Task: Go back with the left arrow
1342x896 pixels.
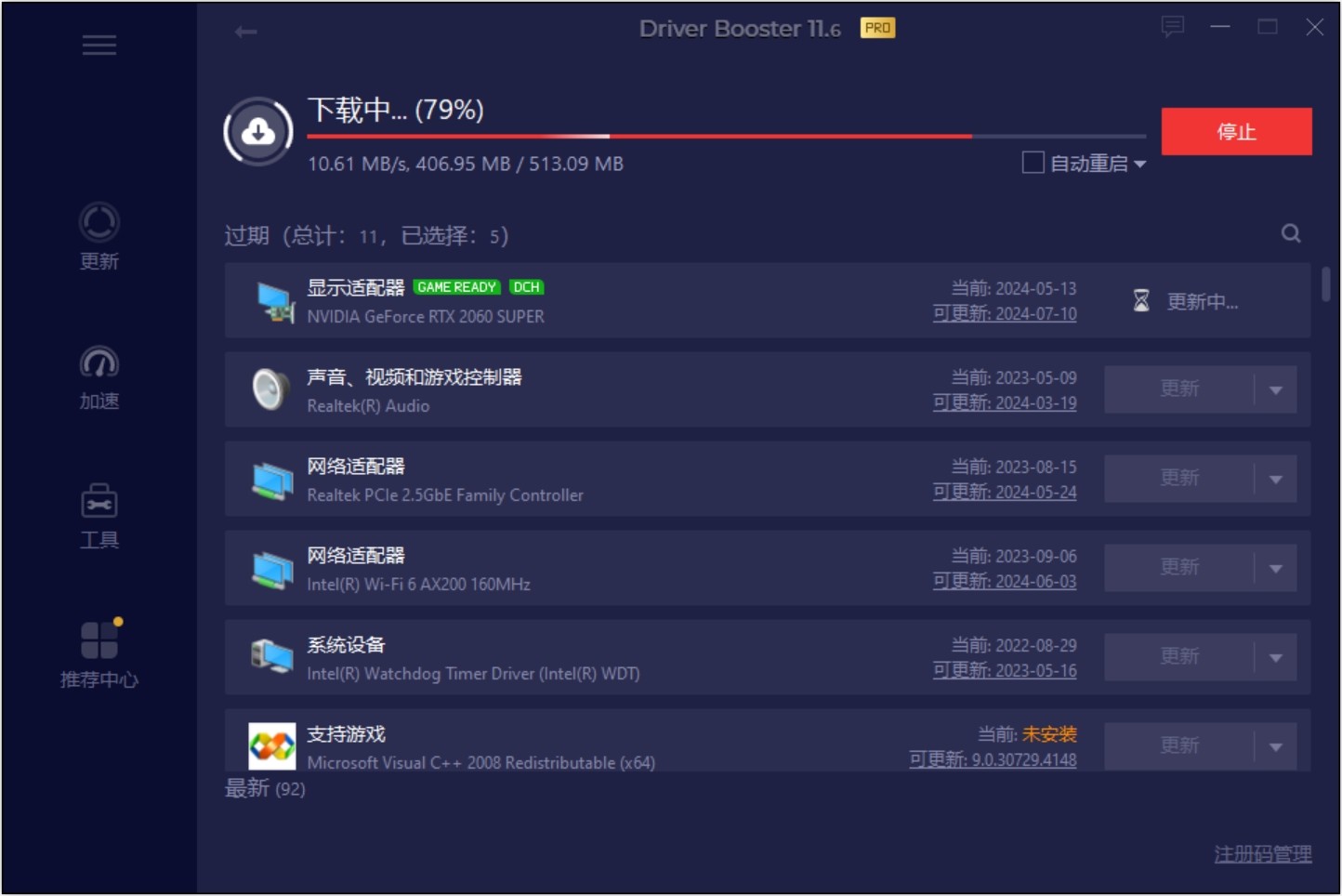Action: (x=245, y=33)
